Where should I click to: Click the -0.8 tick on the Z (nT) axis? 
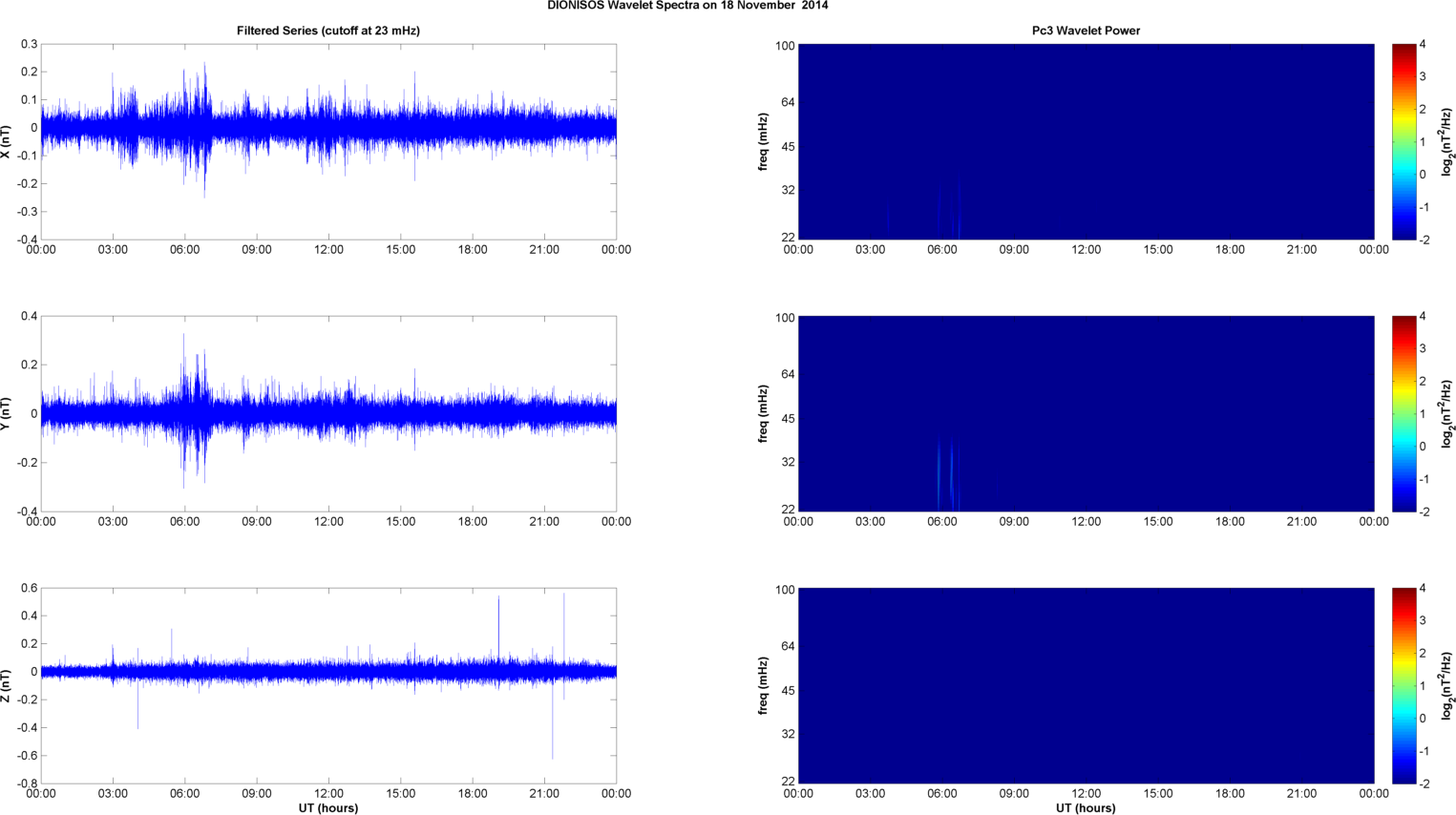[x=27, y=784]
